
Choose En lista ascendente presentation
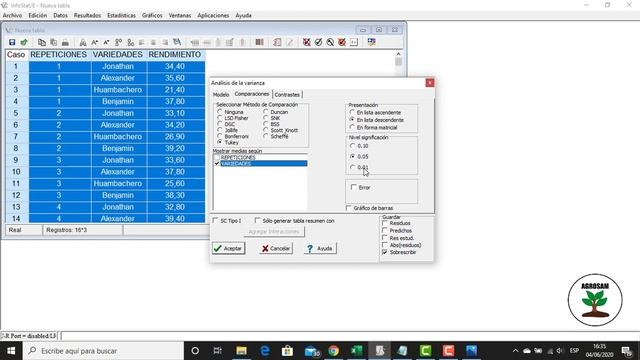353,112
